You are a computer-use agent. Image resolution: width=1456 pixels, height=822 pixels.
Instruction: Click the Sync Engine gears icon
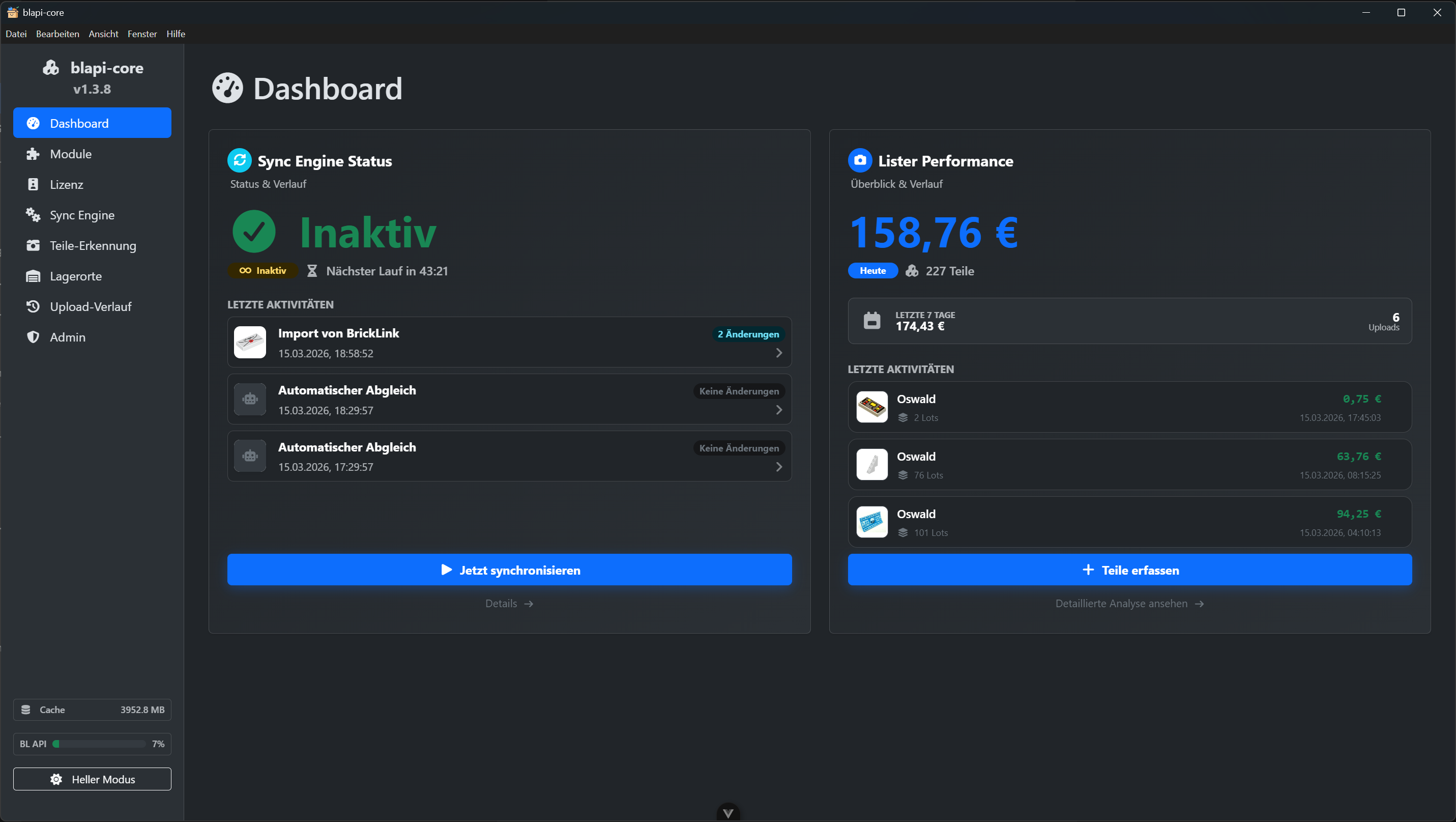pos(34,215)
